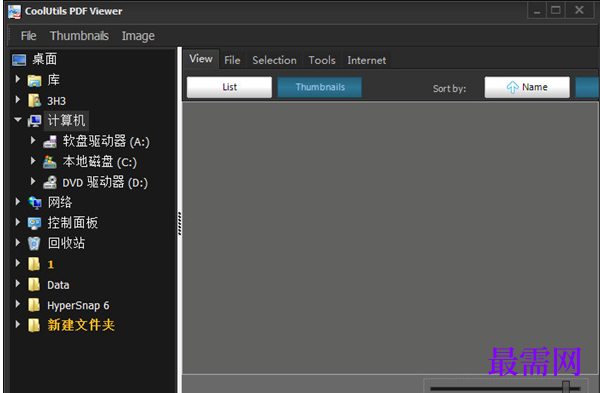The height and width of the screenshot is (393, 600).
Task: Select the 3H3 label
Action: pos(56,101)
